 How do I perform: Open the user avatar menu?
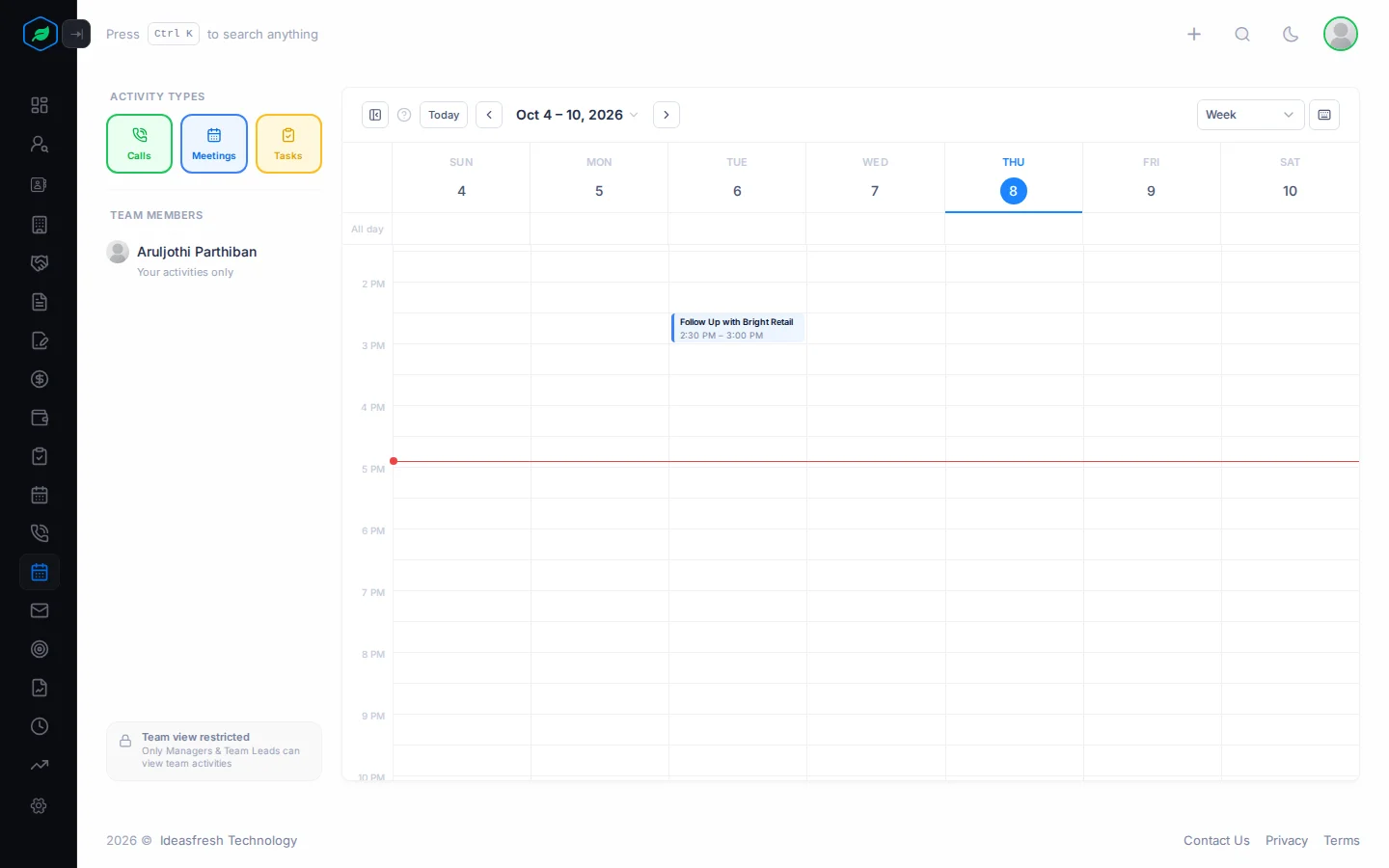1341,34
